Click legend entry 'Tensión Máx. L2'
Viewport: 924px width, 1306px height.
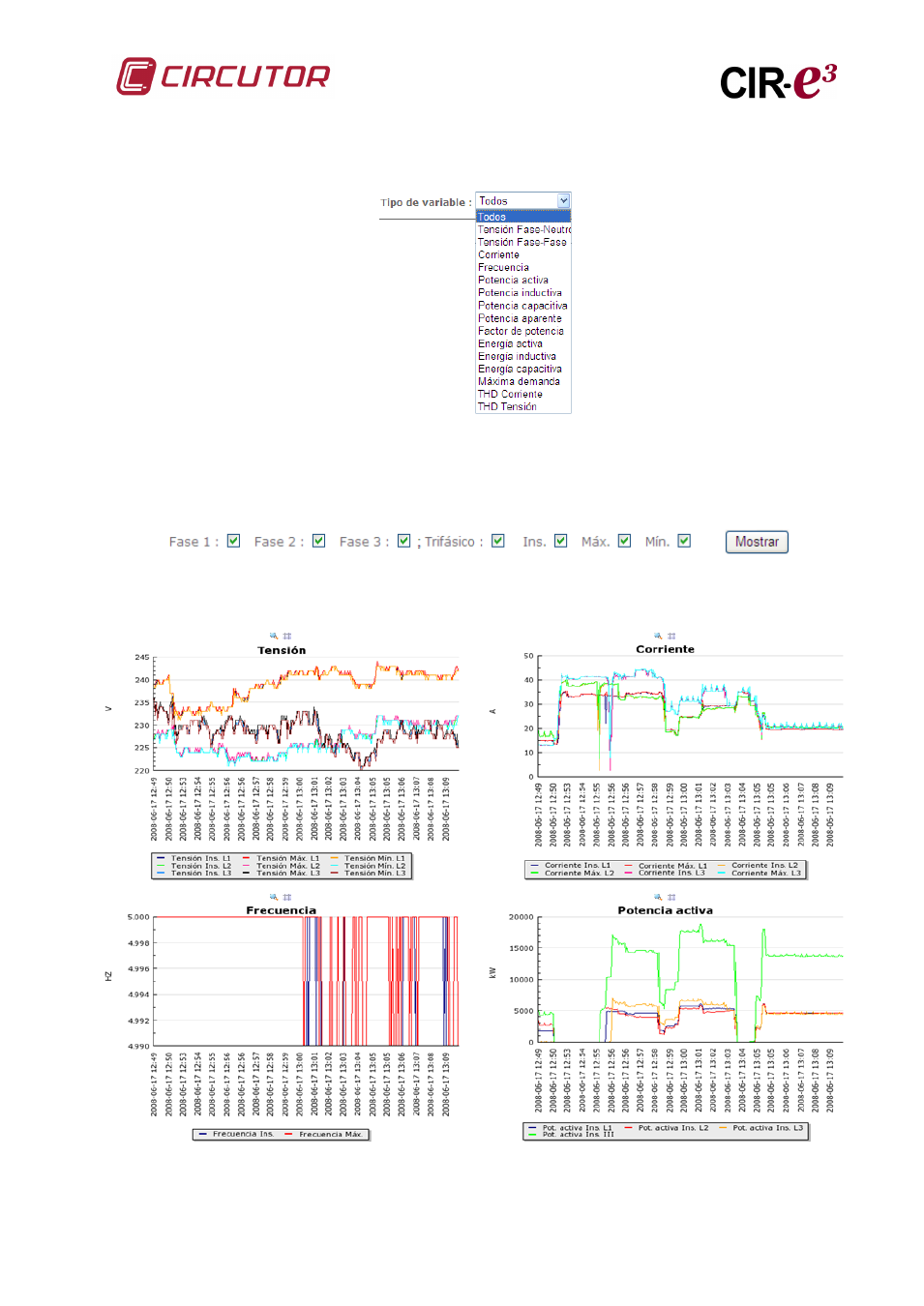(281, 866)
